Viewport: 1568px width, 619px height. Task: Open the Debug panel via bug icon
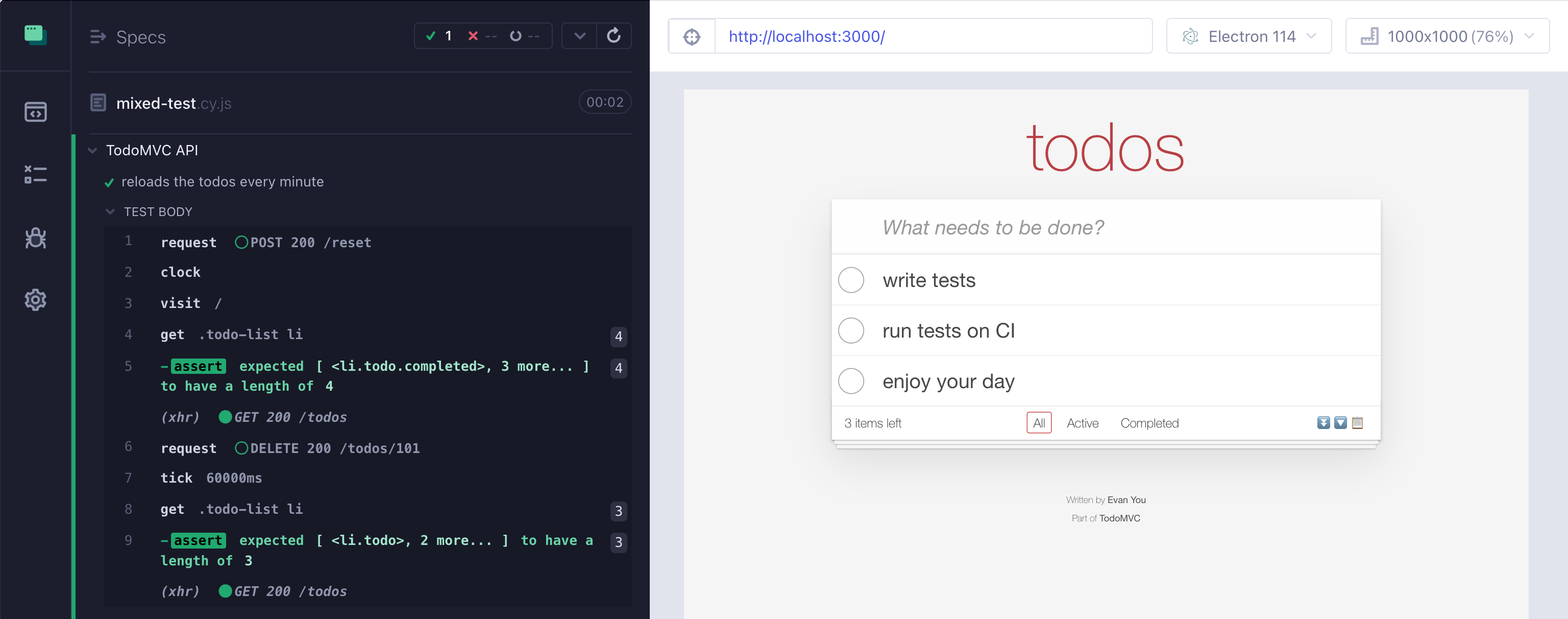tap(35, 237)
